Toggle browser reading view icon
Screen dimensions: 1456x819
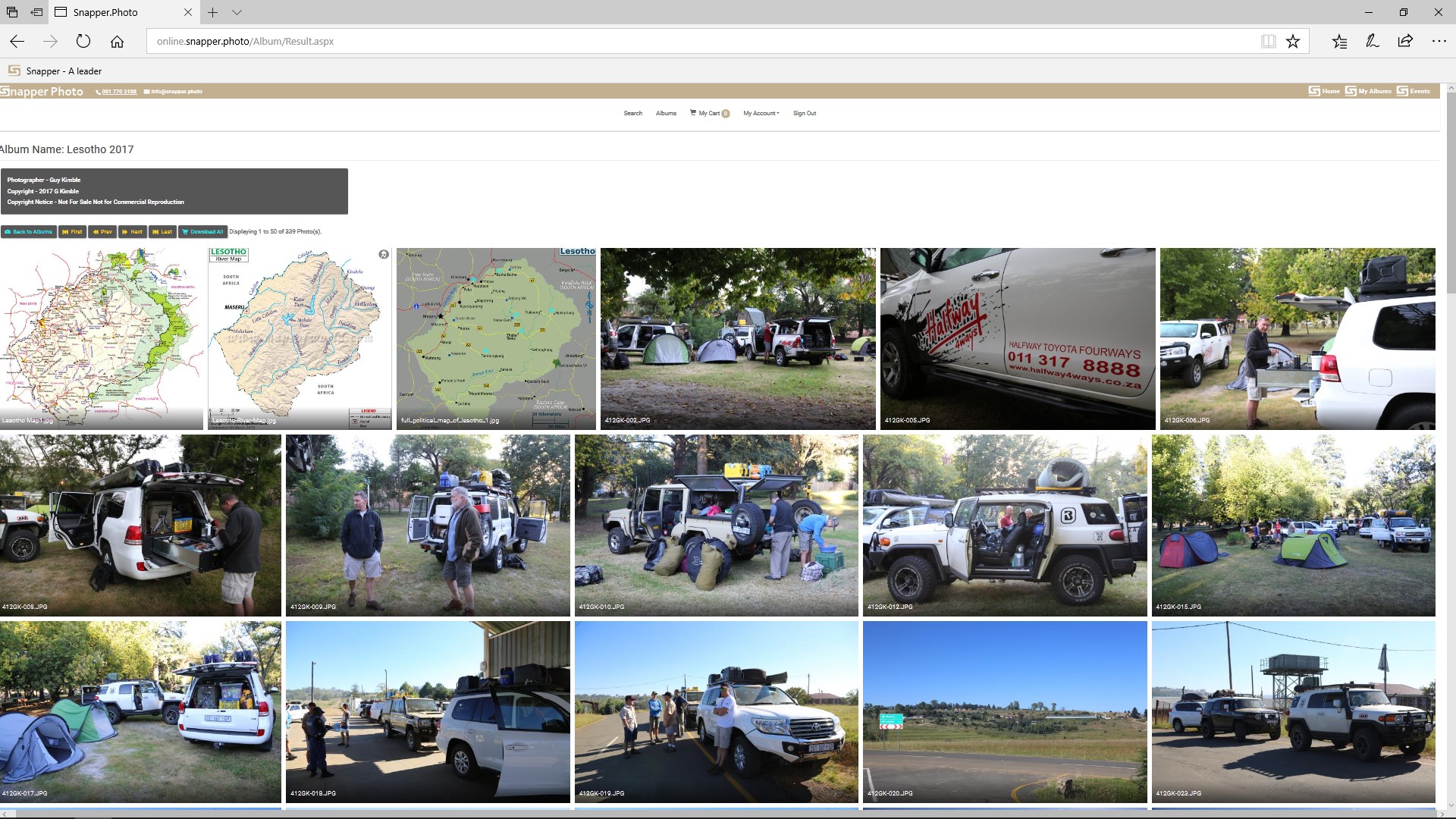pos(1268,42)
